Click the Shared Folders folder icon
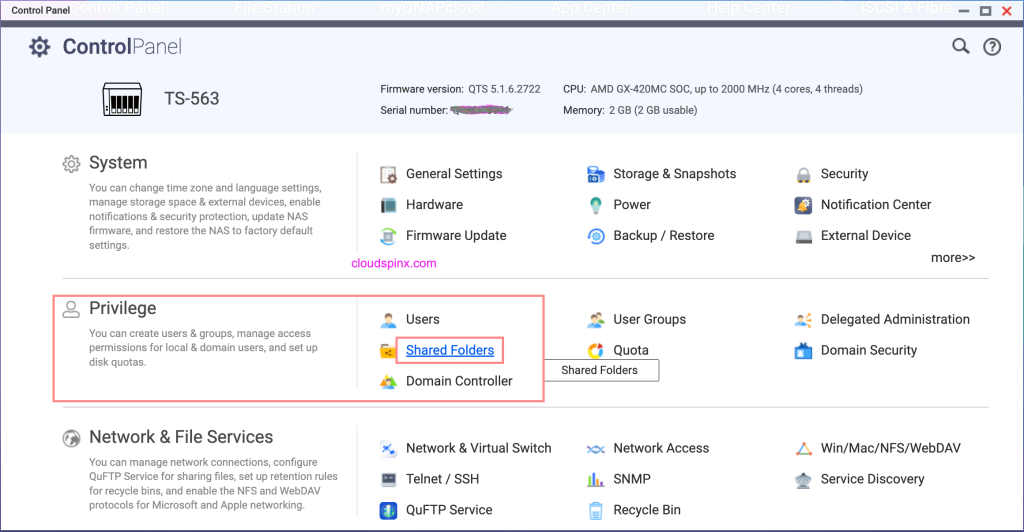This screenshot has width=1024, height=532. coord(388,351)
